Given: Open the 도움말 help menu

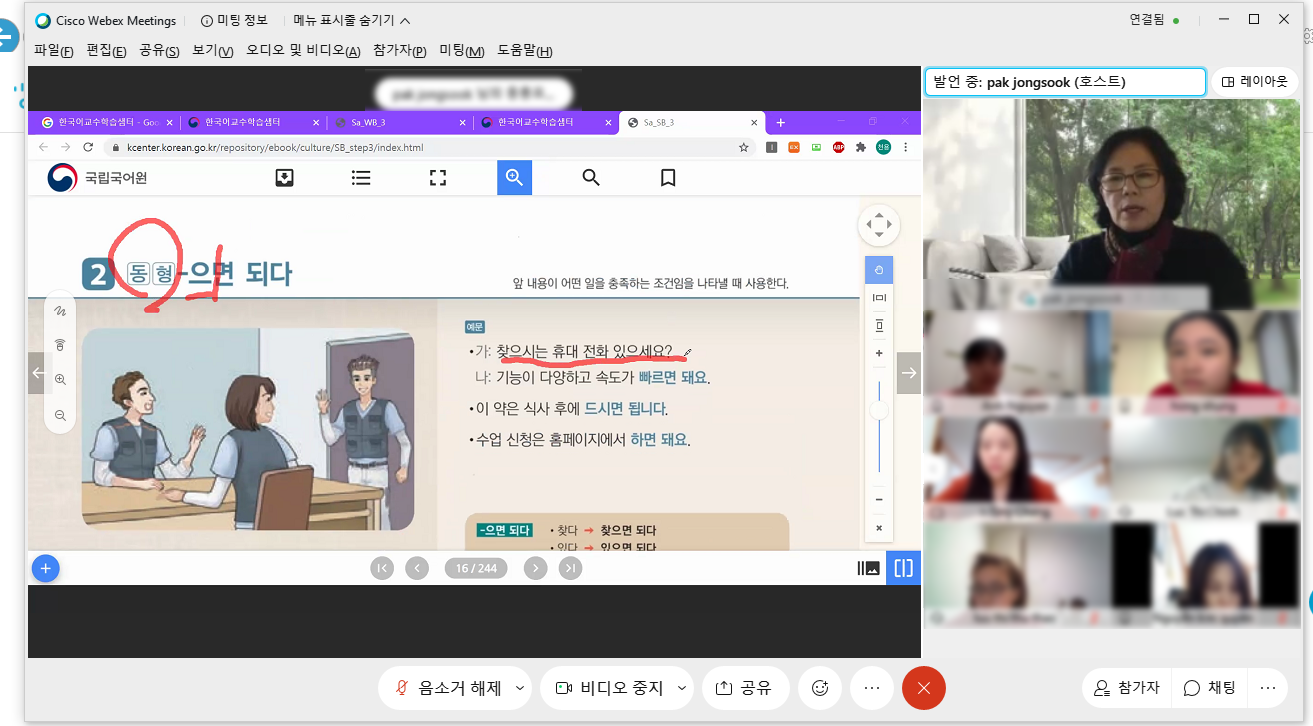Looking at the screenshot, I should click(x=524, y=51).
